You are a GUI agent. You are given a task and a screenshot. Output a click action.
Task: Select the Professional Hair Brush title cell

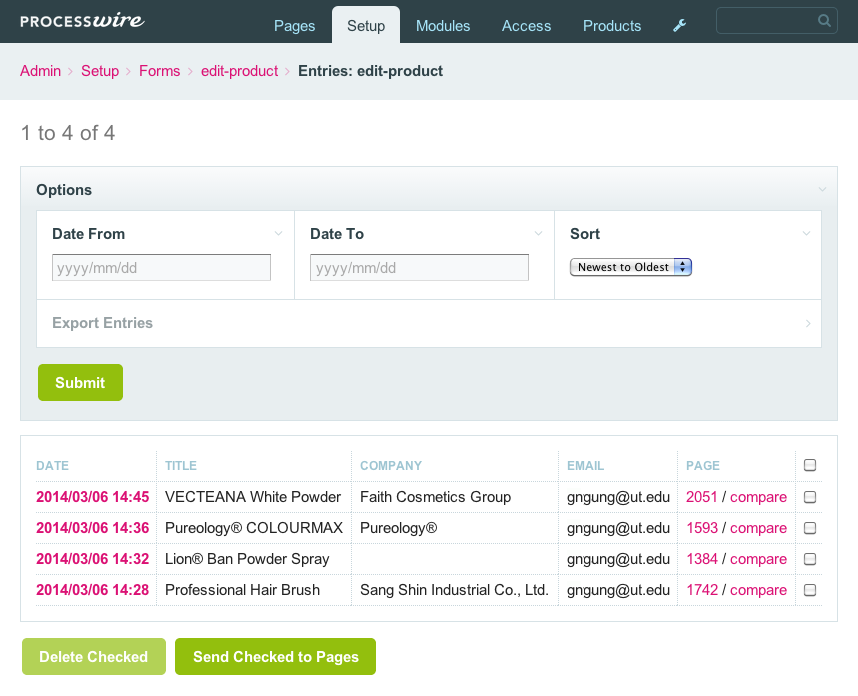point(242,590)
